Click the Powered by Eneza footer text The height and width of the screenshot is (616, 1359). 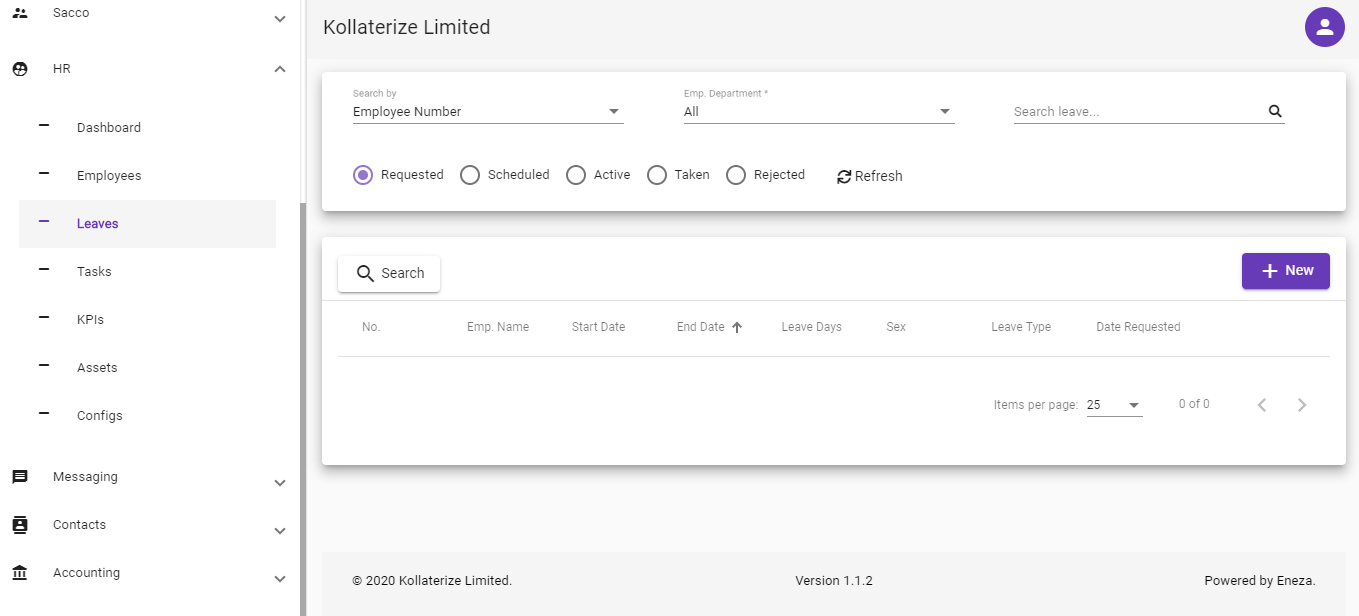[1260, 580]
